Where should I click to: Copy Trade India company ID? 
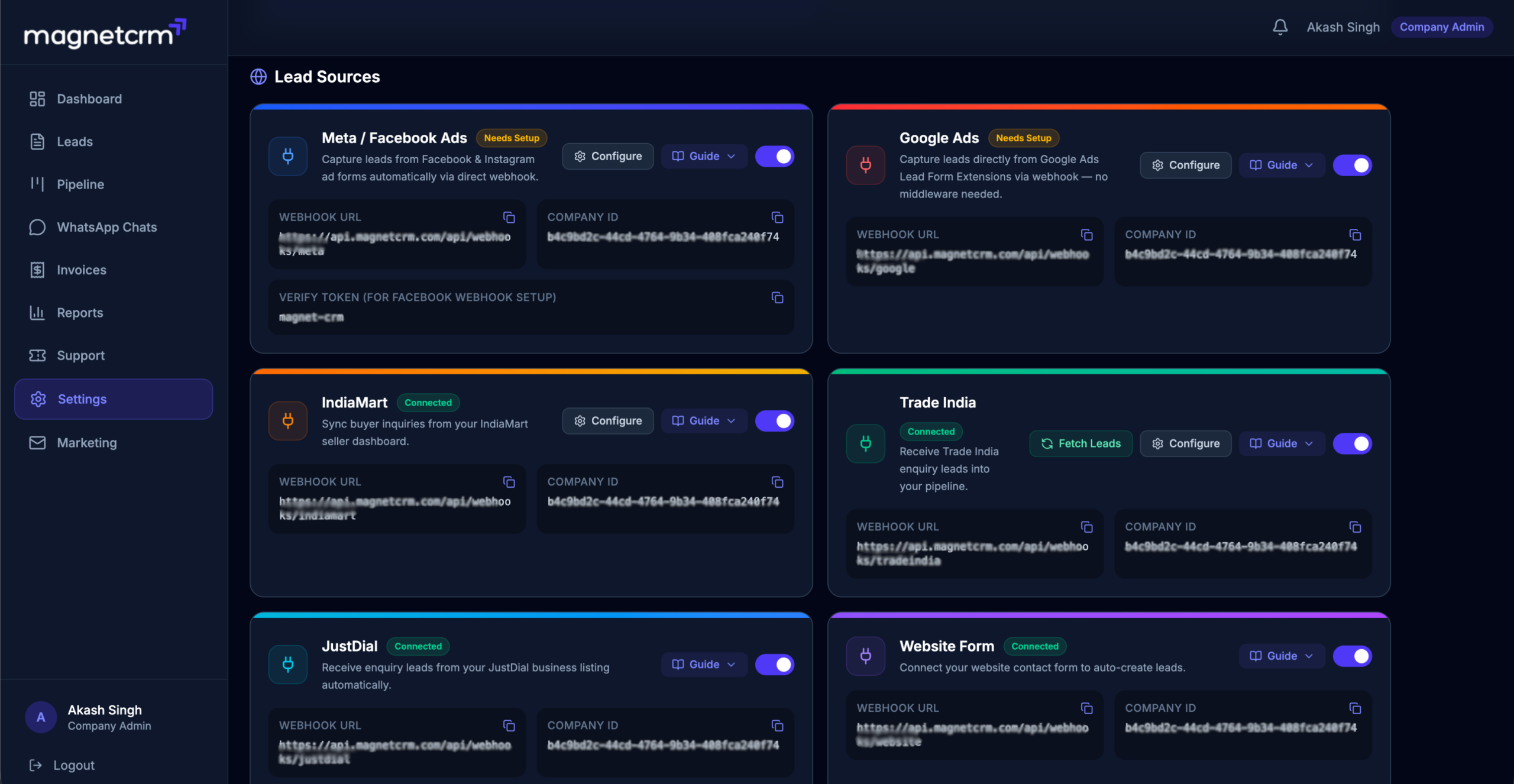pos(1356,527)
